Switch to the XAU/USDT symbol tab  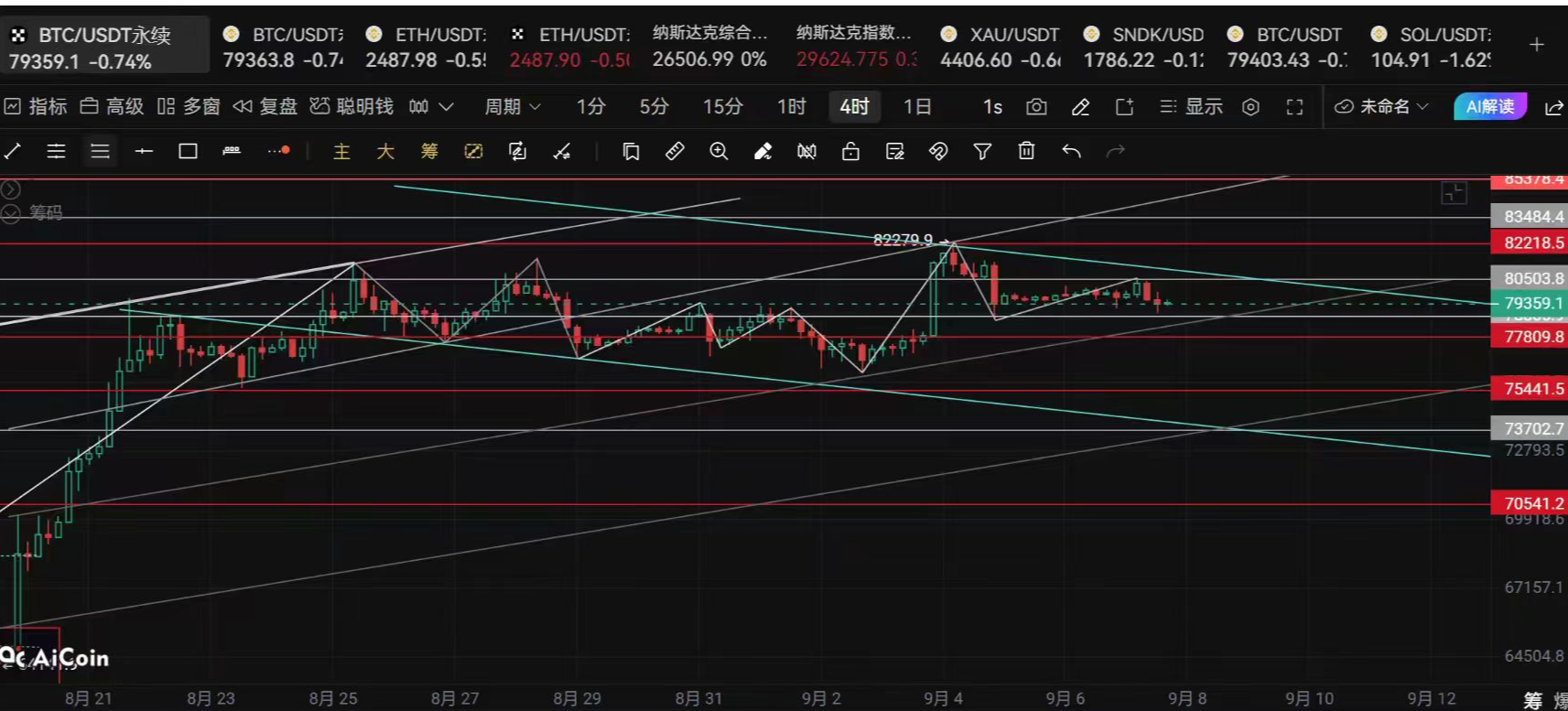pos(1000,48)
